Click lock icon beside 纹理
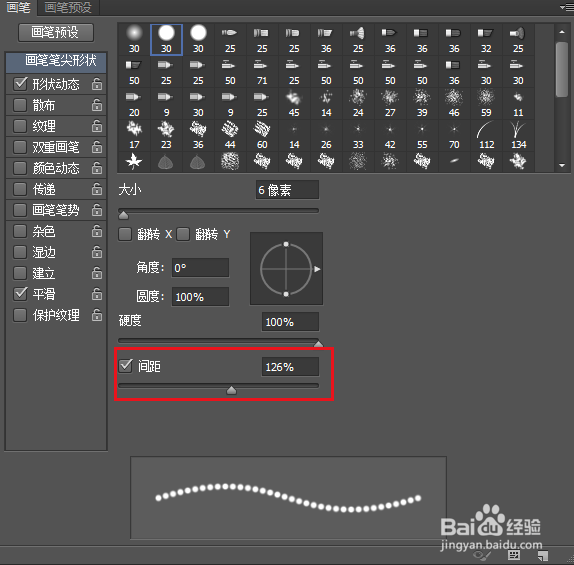This screenshot has width=574, height=565. [x=97, y=126]
